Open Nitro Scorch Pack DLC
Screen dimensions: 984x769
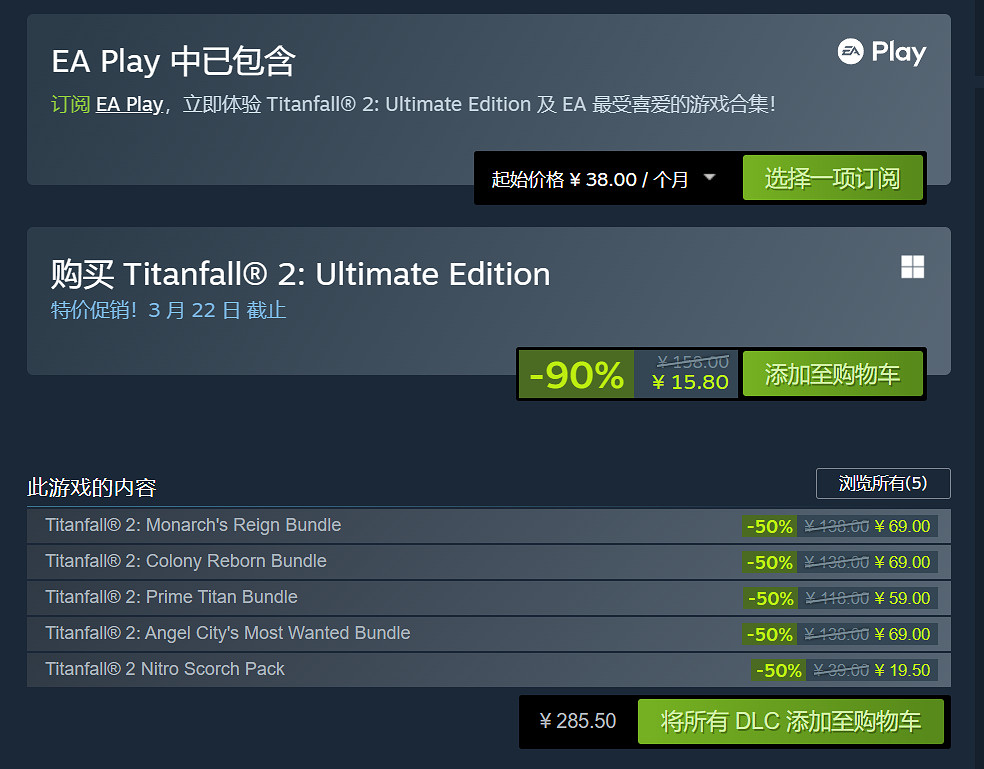(165, 669)
